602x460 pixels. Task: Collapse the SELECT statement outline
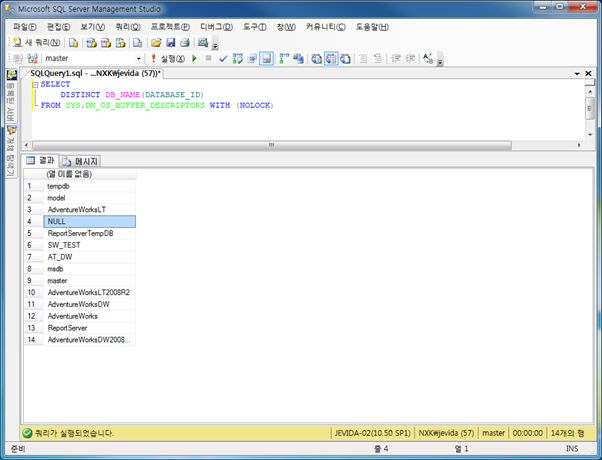35,84
